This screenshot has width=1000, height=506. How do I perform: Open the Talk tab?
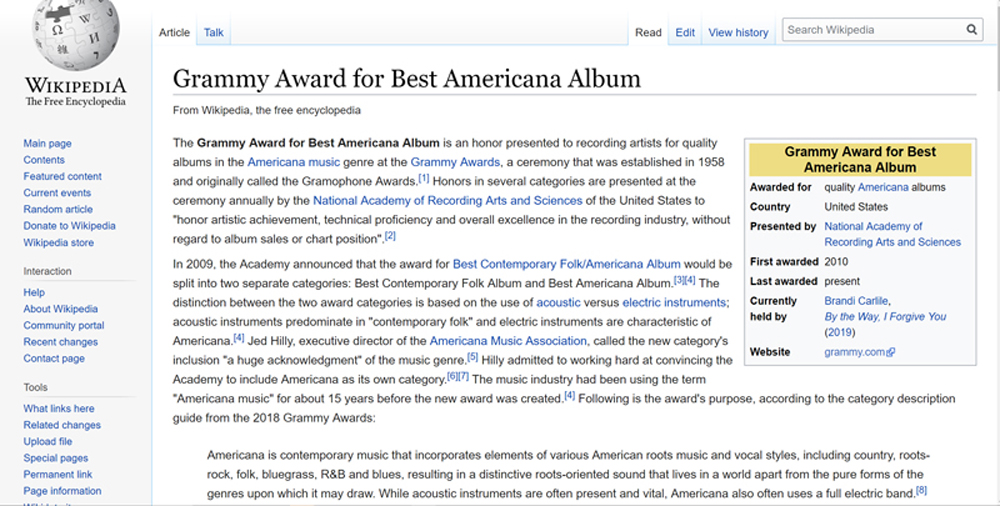point(214,32)
